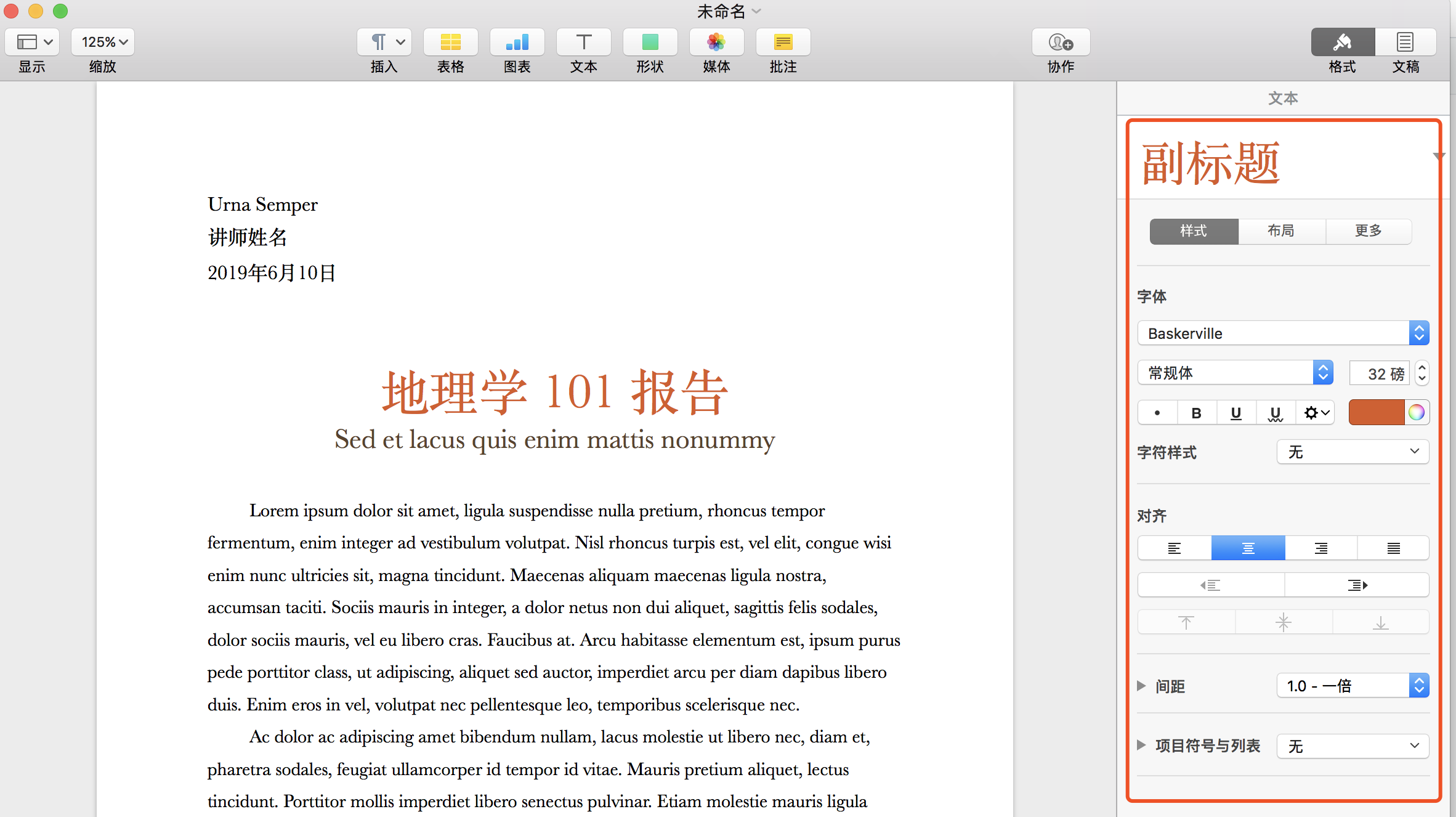Align text left
This screenshot has height=817, width=1456.
pos(1175,548)
